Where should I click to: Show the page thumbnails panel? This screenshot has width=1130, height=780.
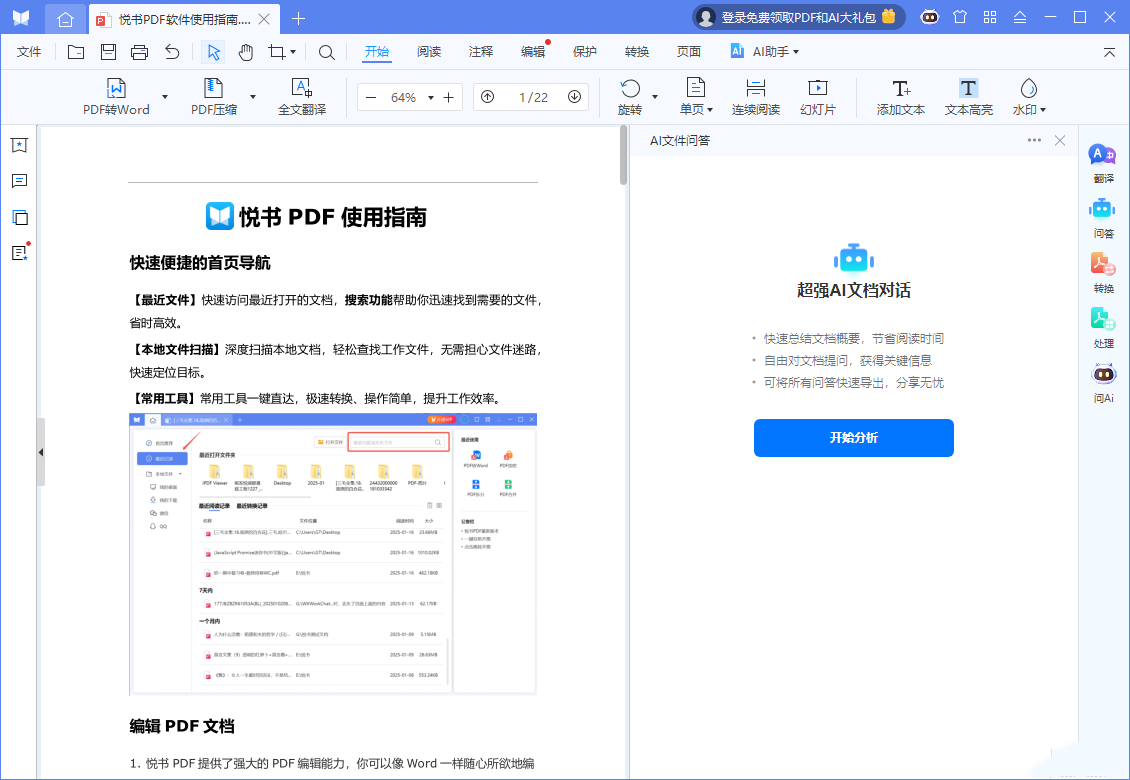tap(19, 217)
